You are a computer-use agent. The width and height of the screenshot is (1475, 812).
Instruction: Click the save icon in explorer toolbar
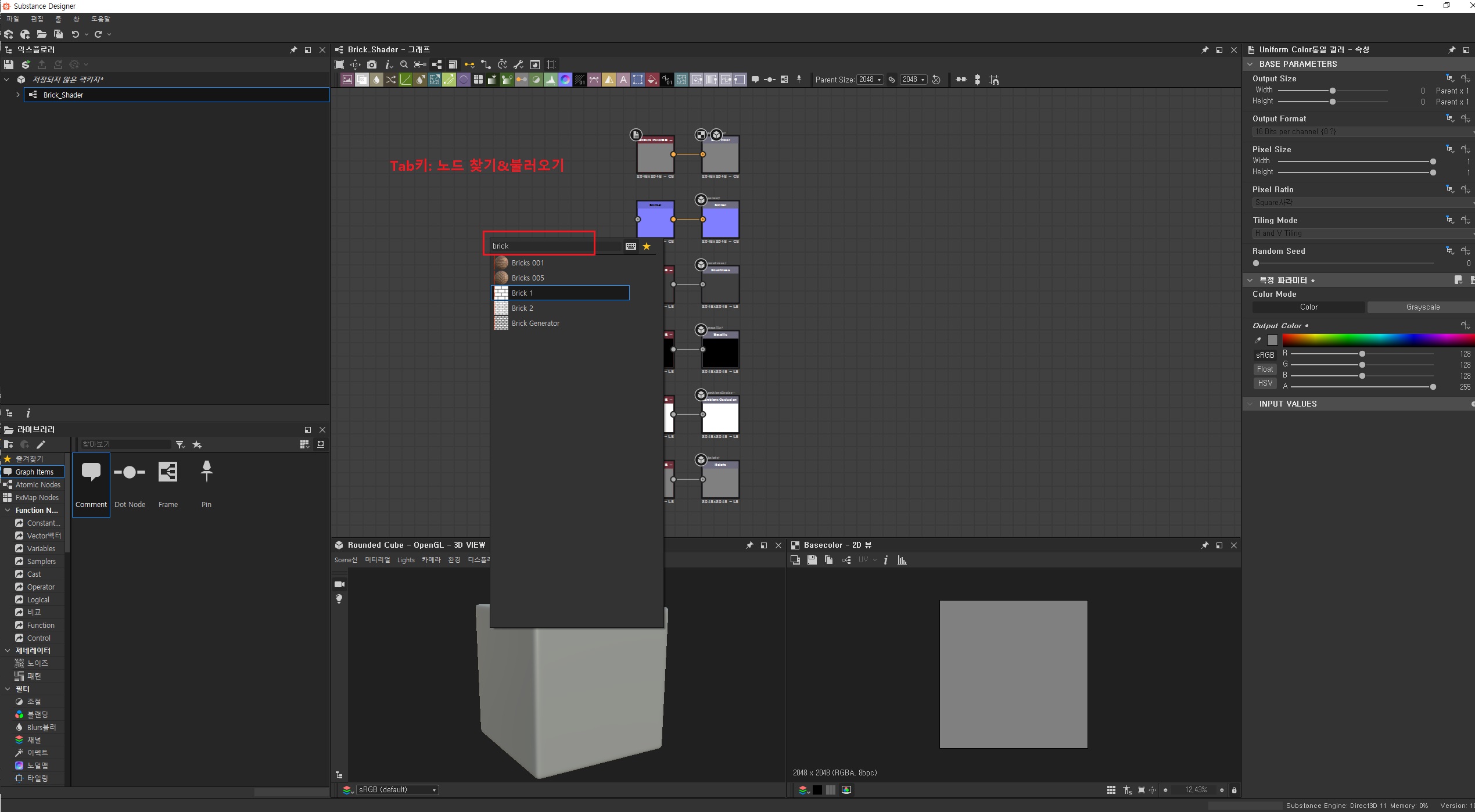tap(9, 64)
